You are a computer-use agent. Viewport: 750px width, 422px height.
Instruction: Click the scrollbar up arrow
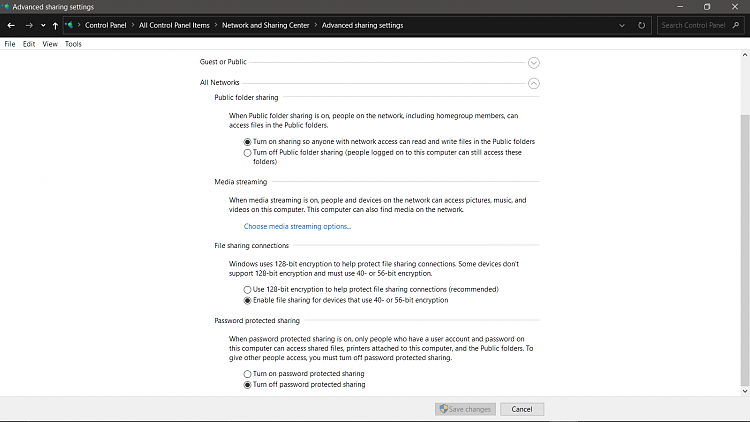tap(745, 55)
